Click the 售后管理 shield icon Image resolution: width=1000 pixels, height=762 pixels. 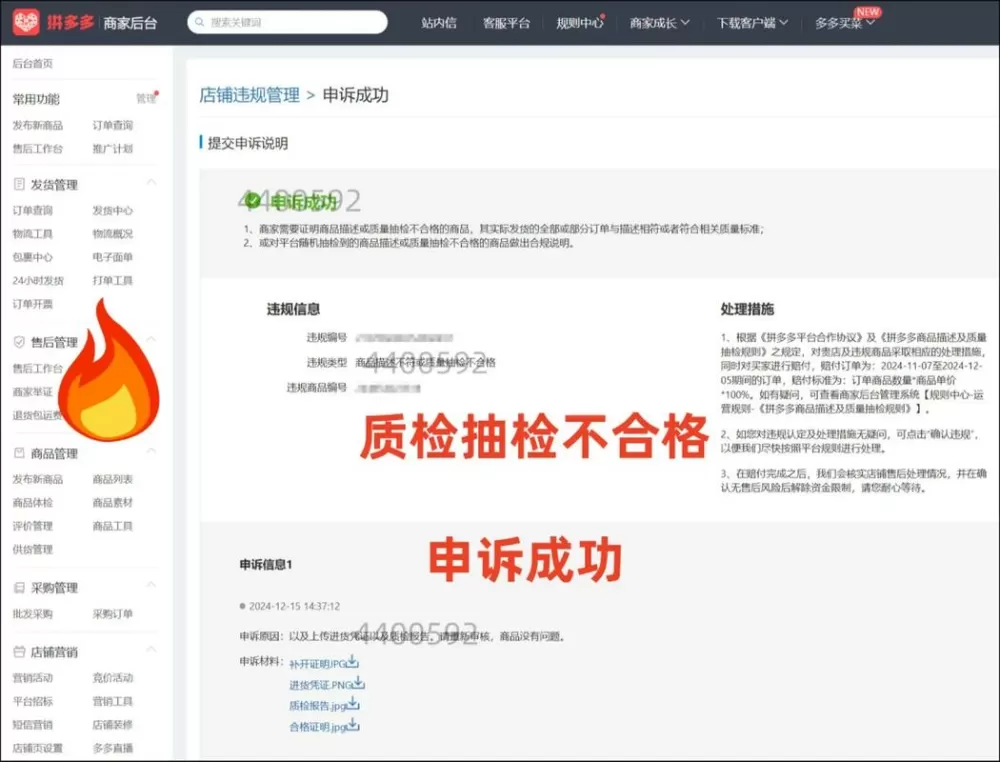click(x=19, y=342)
